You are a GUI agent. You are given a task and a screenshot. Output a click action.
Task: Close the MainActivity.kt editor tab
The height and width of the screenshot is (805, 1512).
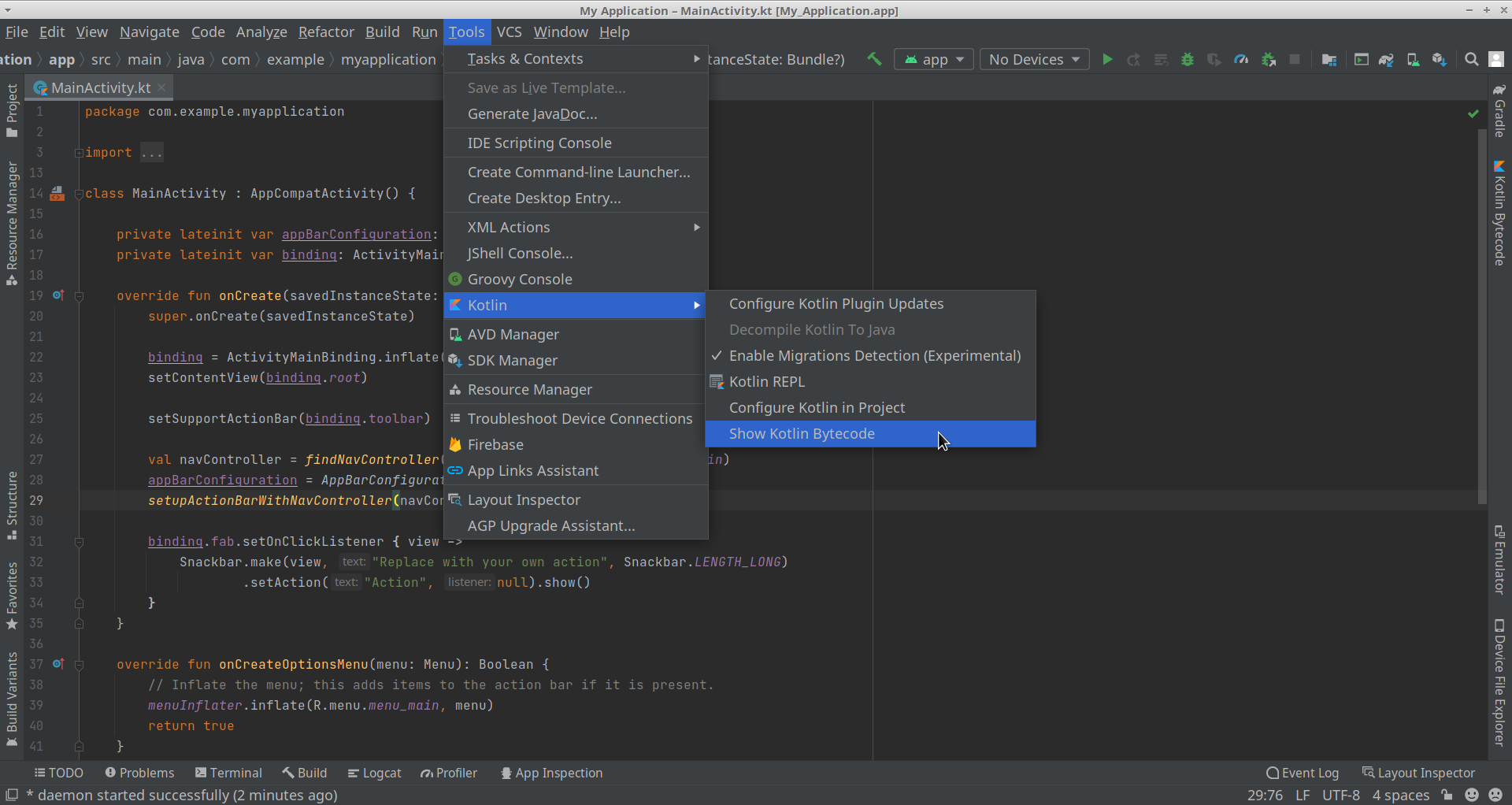(161, 87)
